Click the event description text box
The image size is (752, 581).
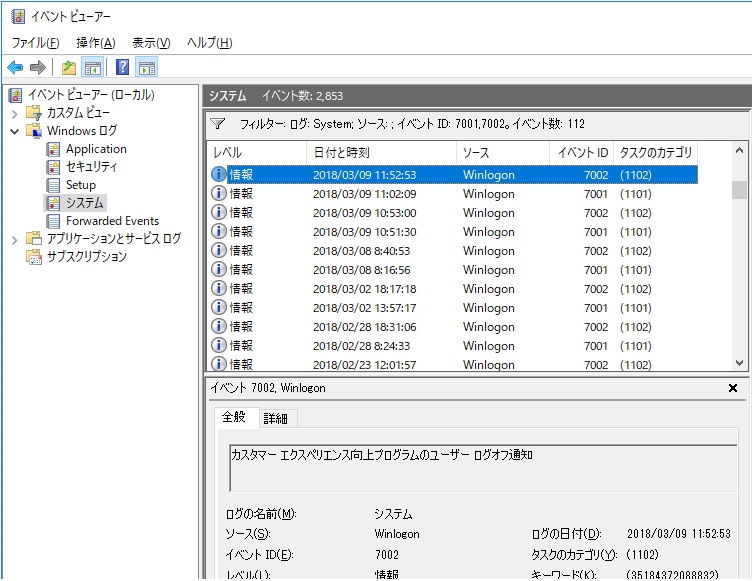[x=483, y=468]
